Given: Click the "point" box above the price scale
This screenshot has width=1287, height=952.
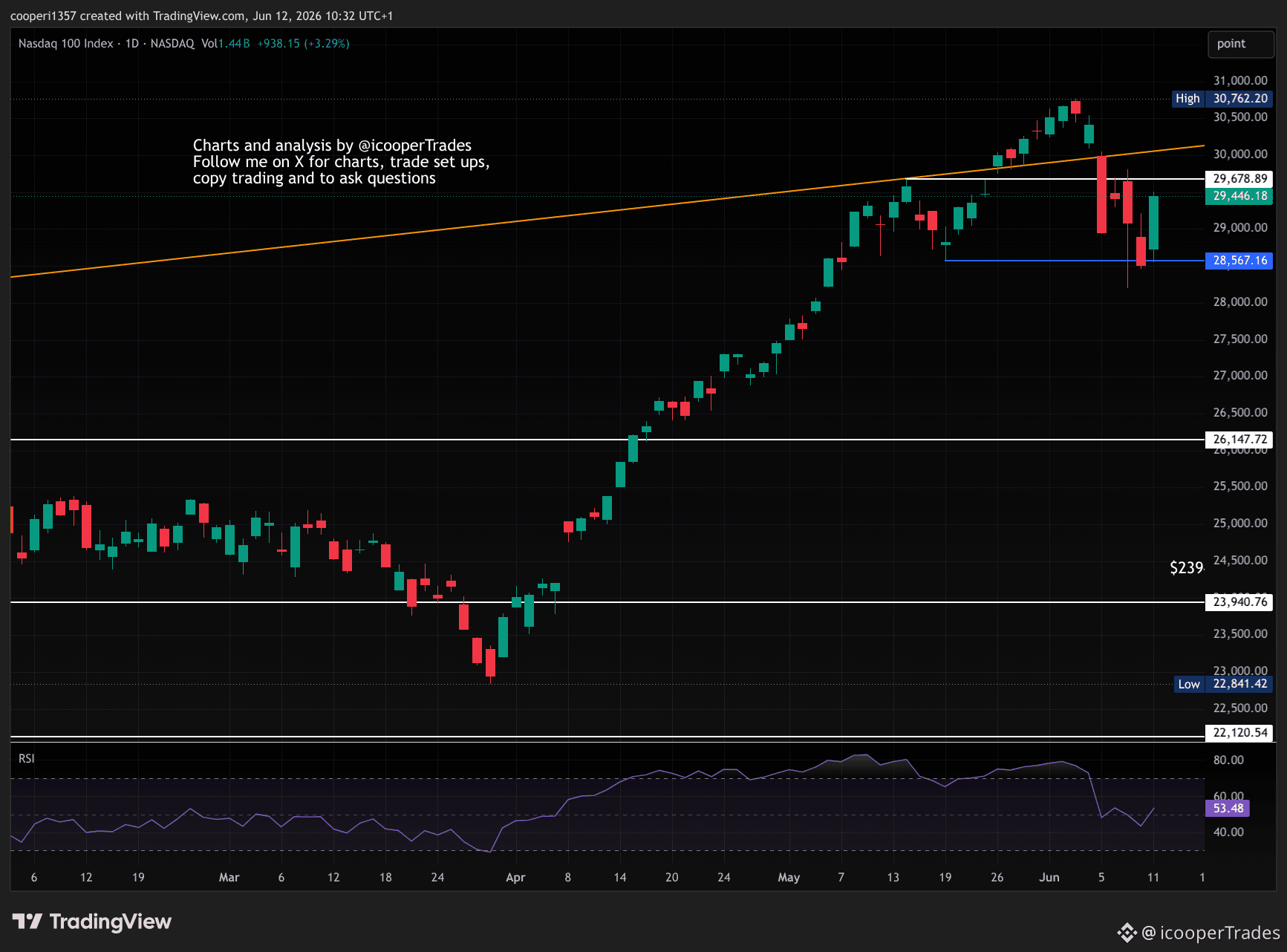Looking at the screenshot, I should [1241, 44].
